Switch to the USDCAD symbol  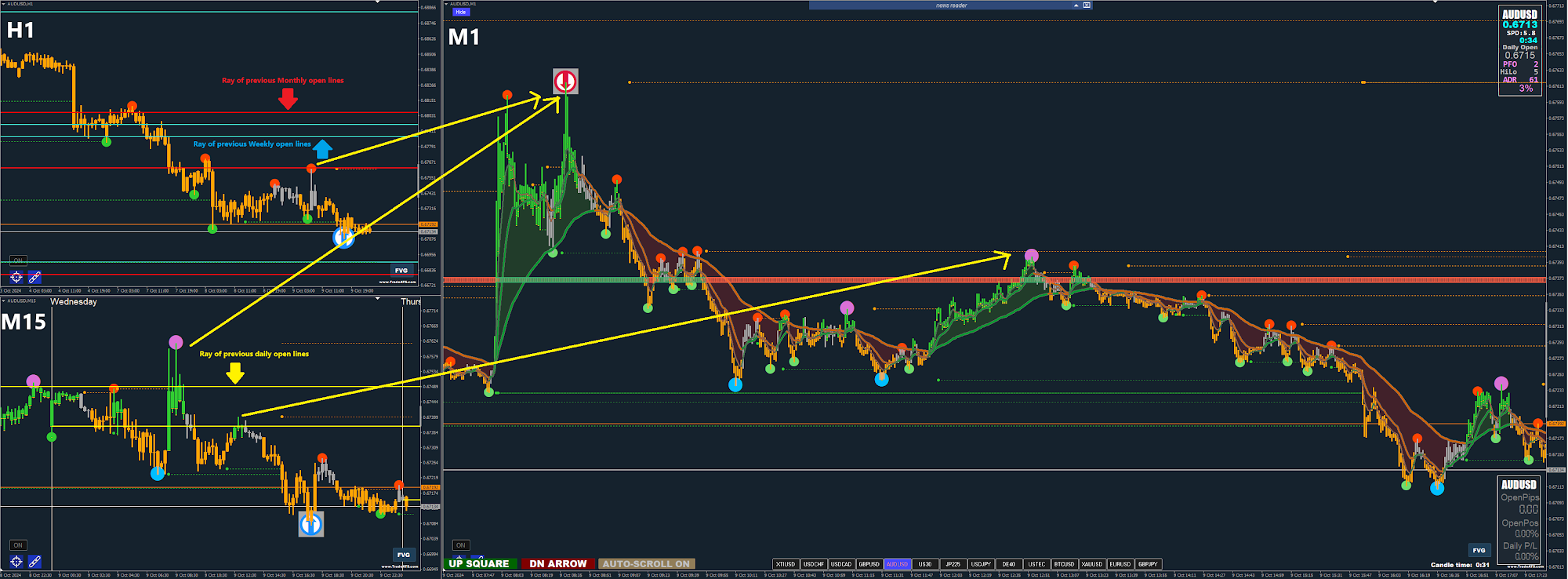[x=841, y=564]
